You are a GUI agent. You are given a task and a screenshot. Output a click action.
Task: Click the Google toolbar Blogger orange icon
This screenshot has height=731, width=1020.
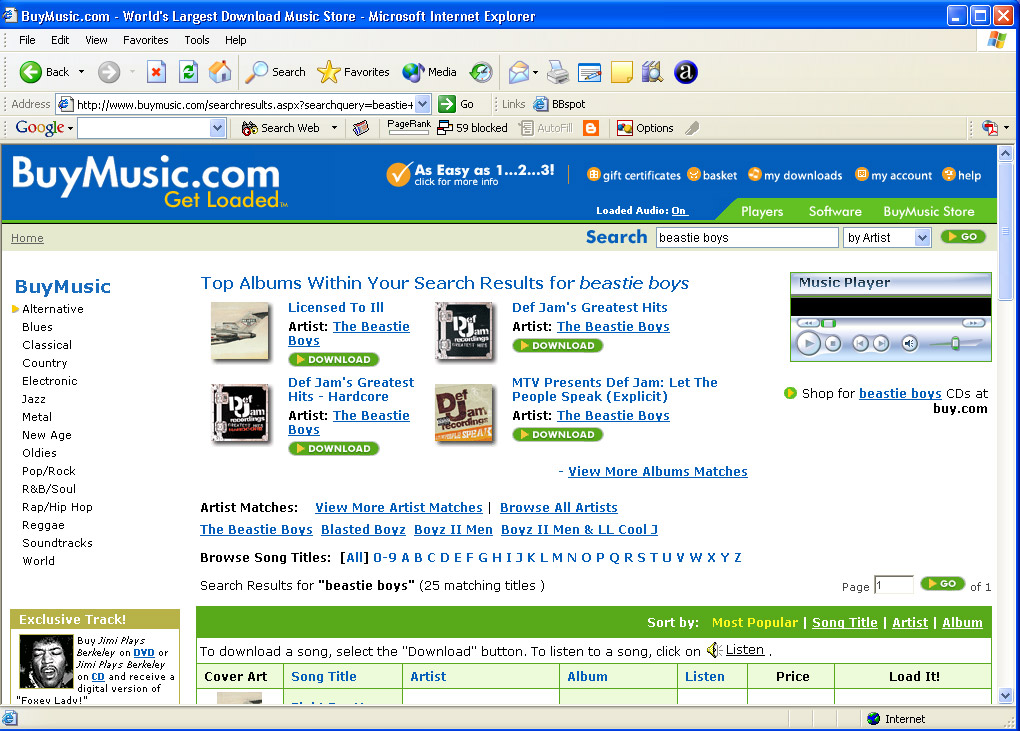(x=591, y=128)
